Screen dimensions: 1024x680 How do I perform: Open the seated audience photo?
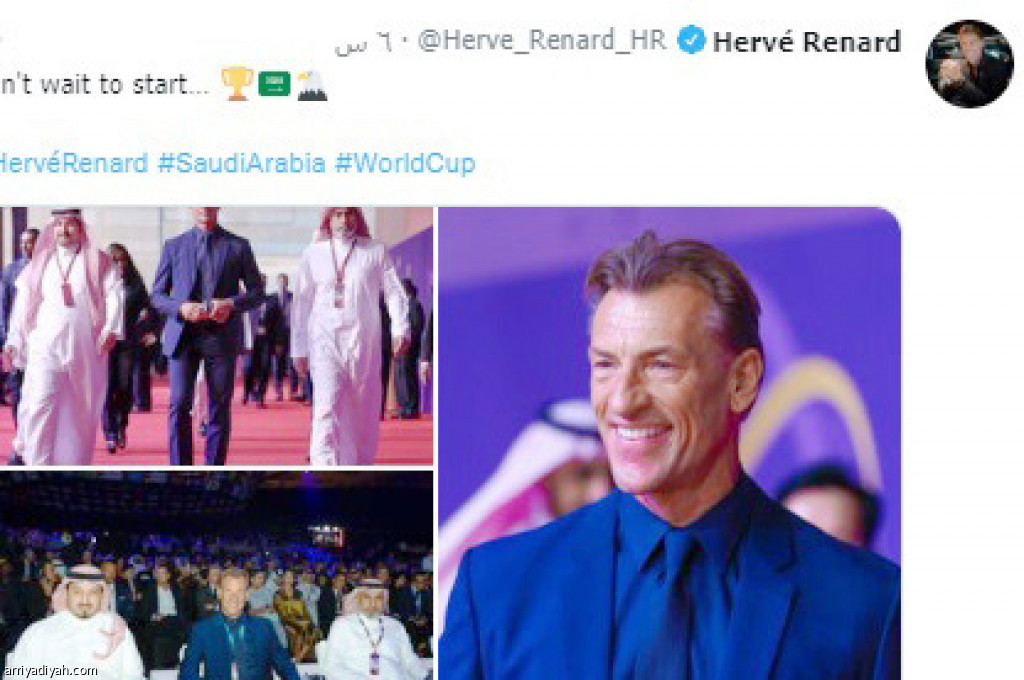point(216,575)
